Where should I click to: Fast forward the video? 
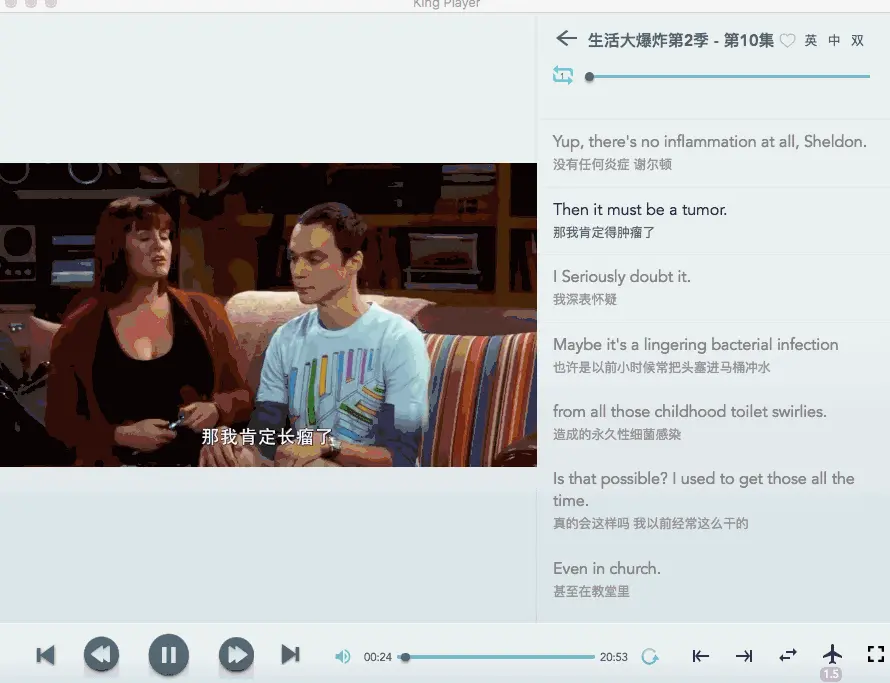tap(236, 655)
